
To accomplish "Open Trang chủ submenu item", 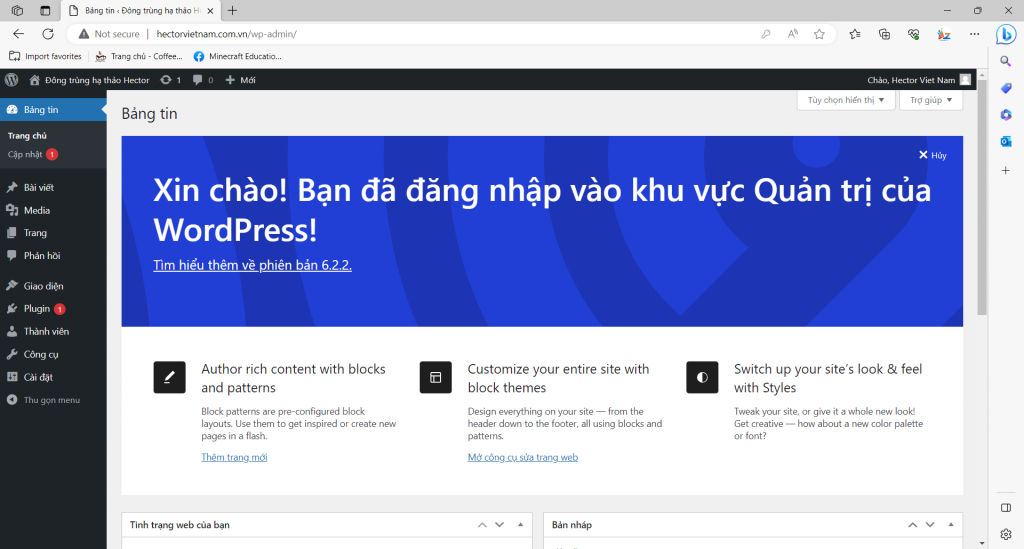I will tap(27, 136).
